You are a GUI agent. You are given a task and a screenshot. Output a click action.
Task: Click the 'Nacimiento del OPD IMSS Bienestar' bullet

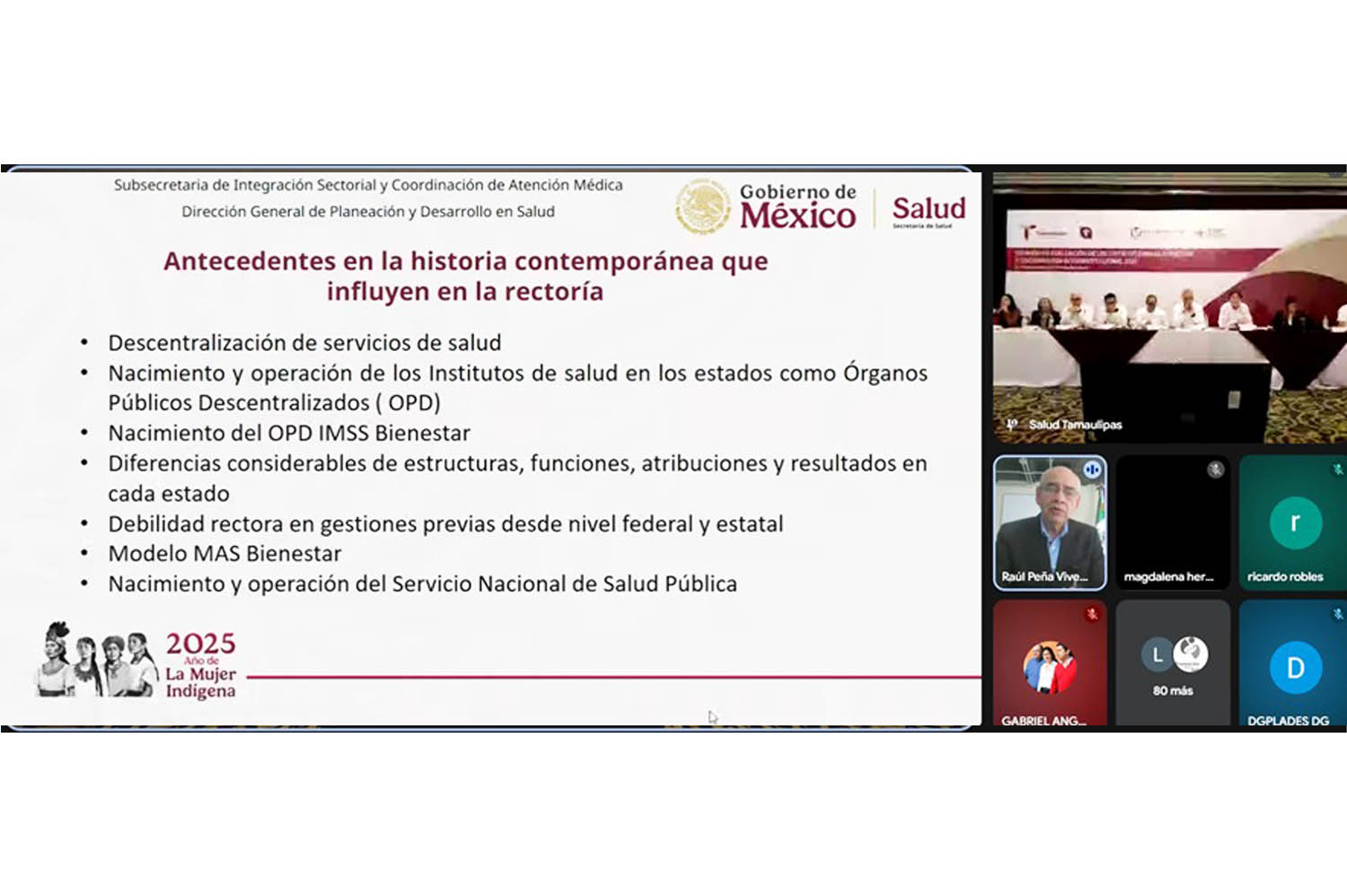point(289,434)
